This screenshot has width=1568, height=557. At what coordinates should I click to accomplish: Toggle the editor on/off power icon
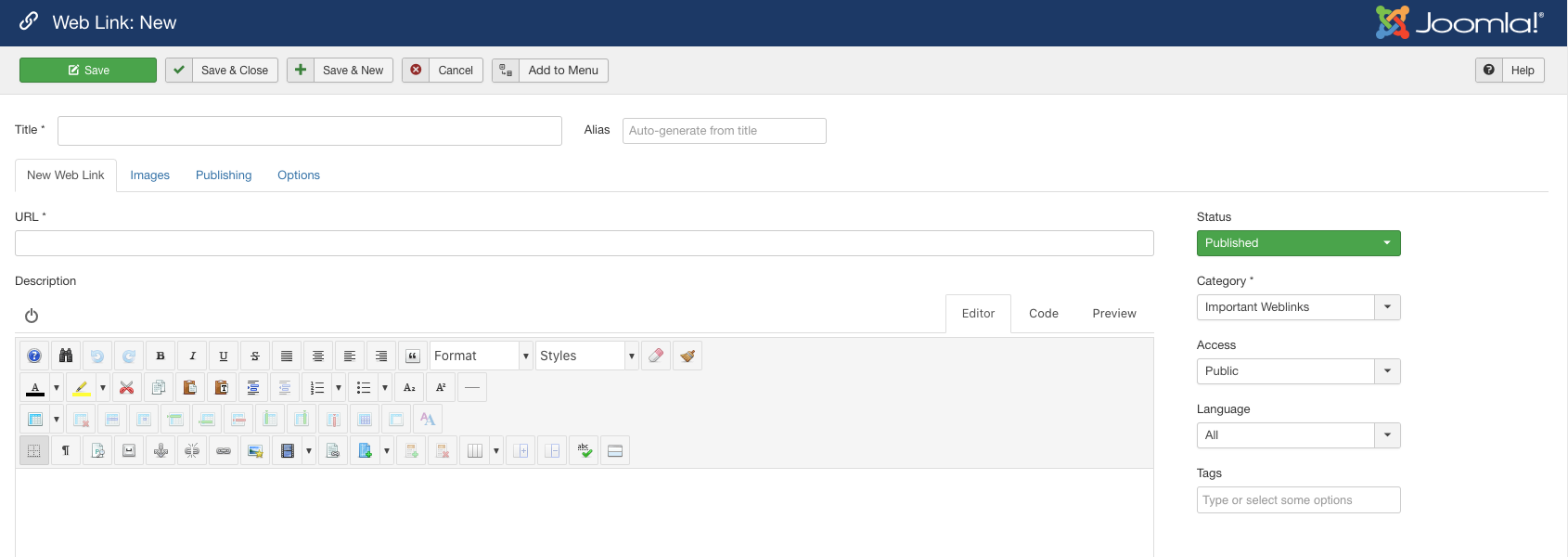click(x=32, y=316)
